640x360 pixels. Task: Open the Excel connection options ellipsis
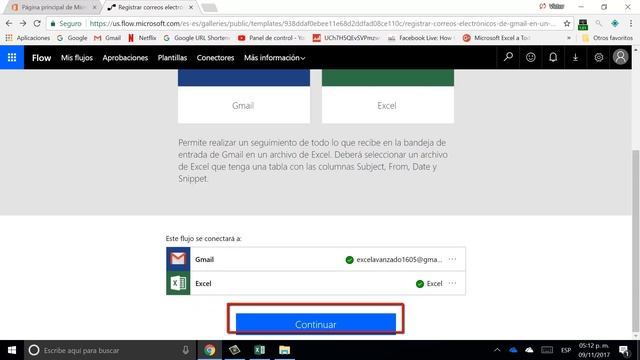click(x=452, y=283)
